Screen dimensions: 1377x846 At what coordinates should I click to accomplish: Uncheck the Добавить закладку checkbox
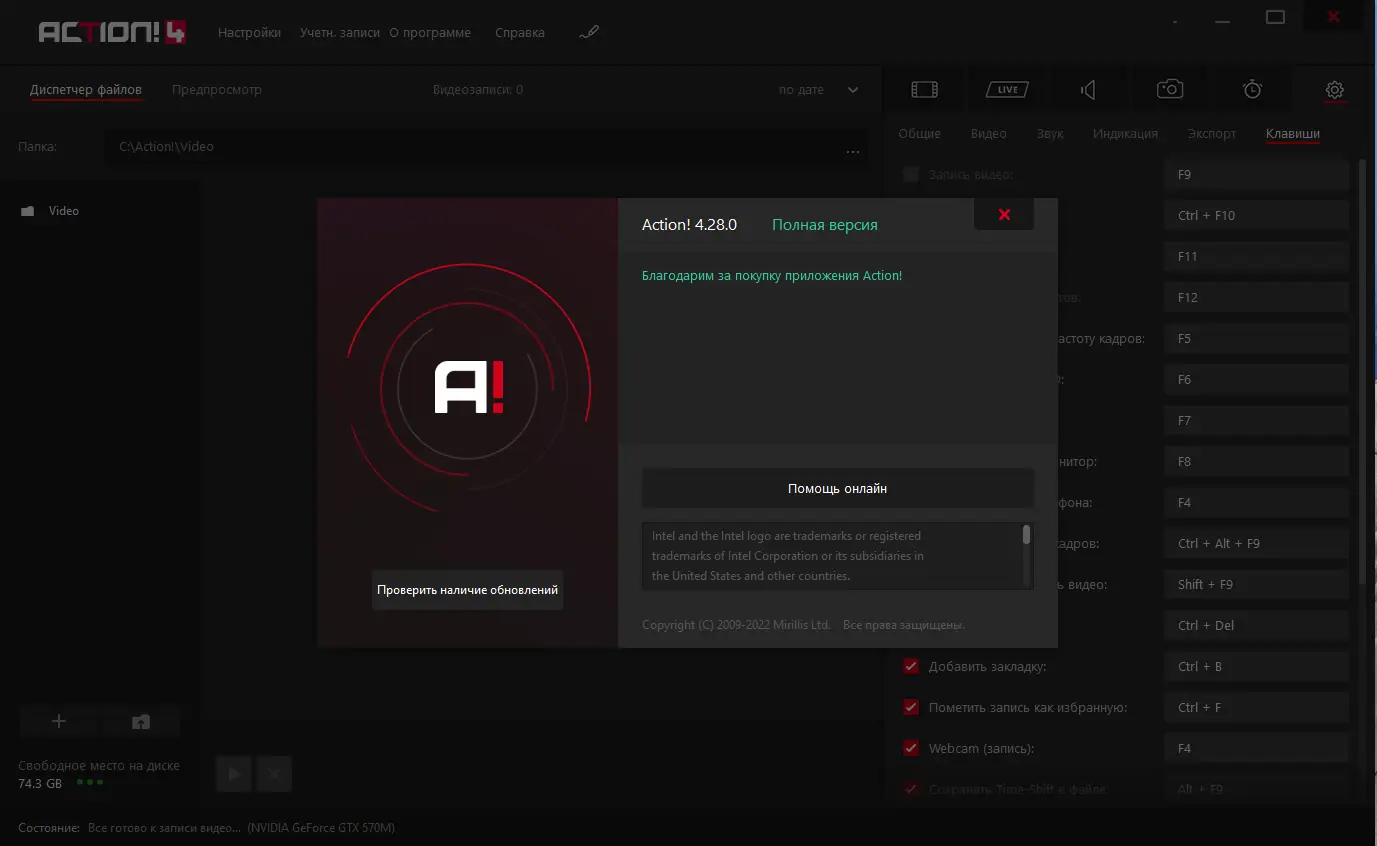pos(911,666)
